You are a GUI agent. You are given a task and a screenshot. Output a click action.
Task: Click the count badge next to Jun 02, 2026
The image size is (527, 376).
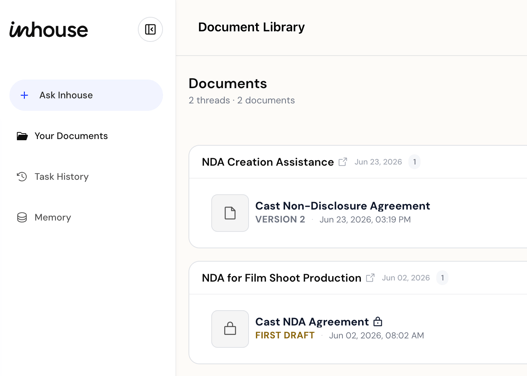[x=442, y=278]
